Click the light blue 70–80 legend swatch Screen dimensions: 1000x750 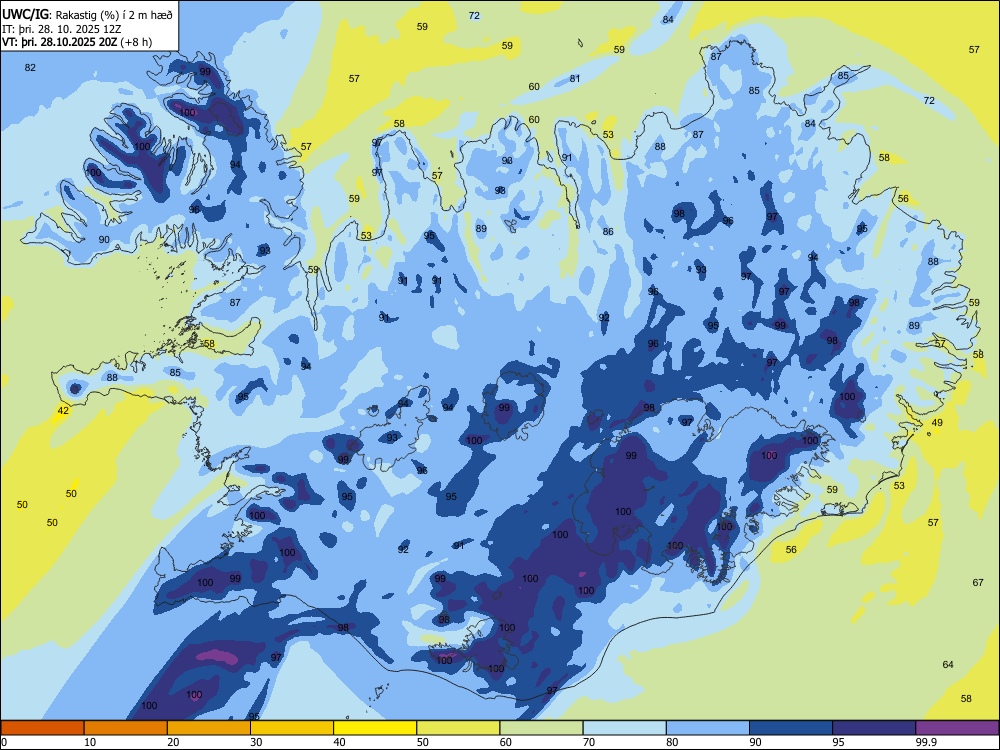[624, 728]
